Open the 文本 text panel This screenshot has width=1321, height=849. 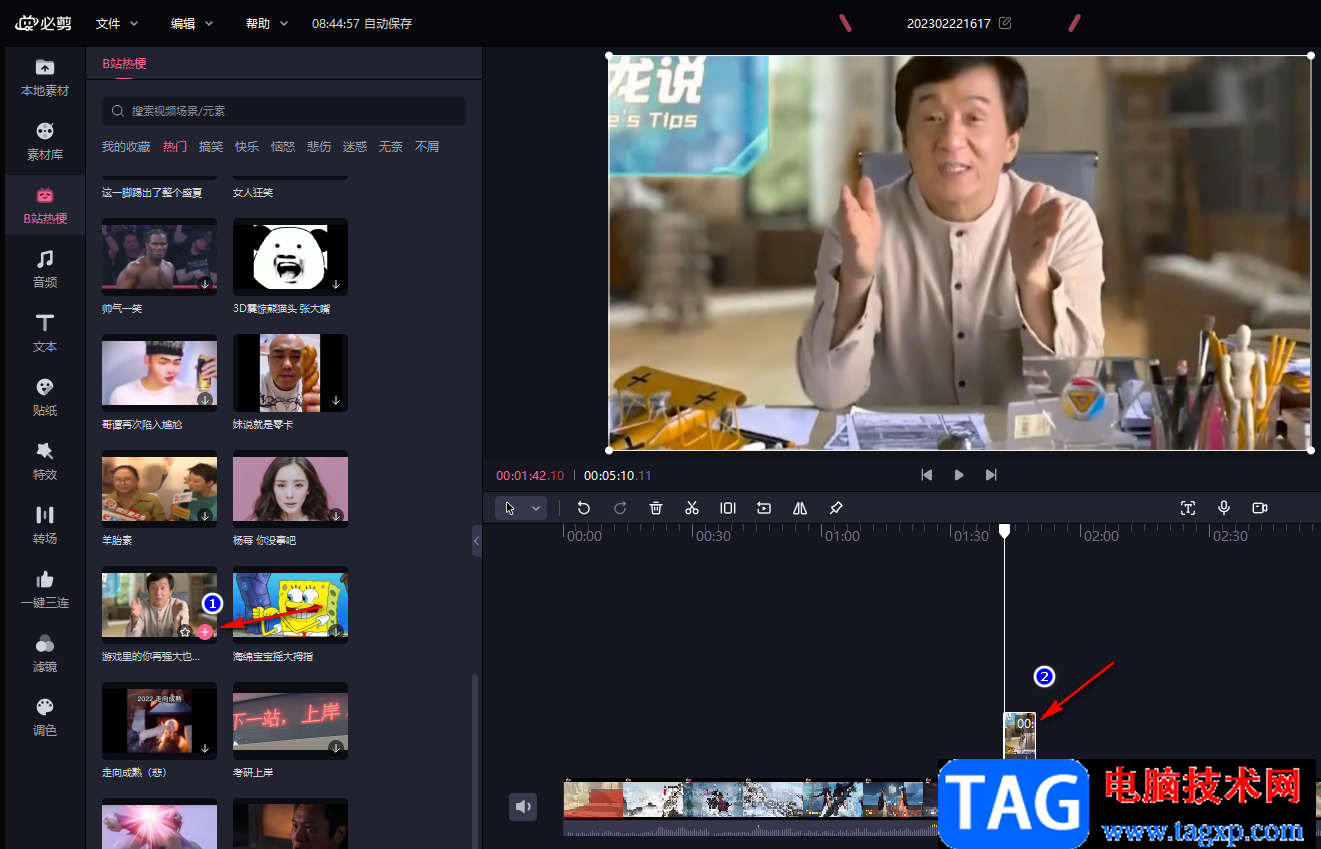pyautogui.click(x=45, y=334)
